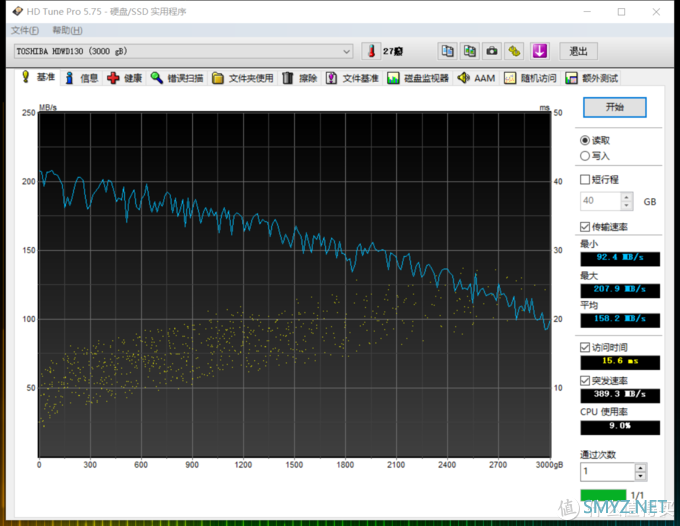
Task: Toggle the 短行程 short stroke checkbox
Action: point(585,180)
